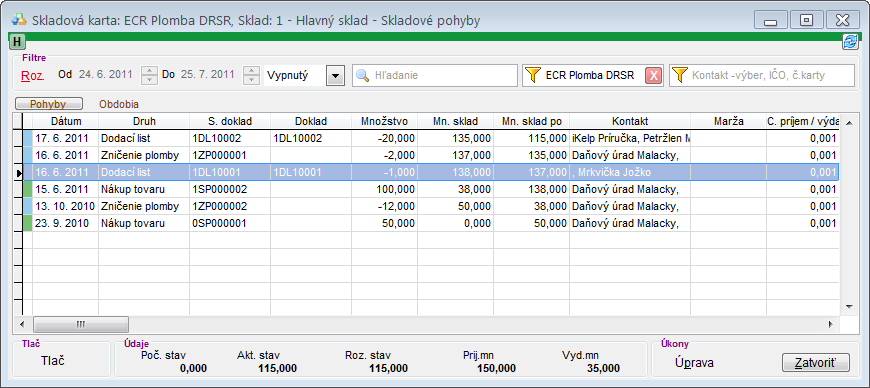Sort by the Množstvo column header

[x=384, y=121]
